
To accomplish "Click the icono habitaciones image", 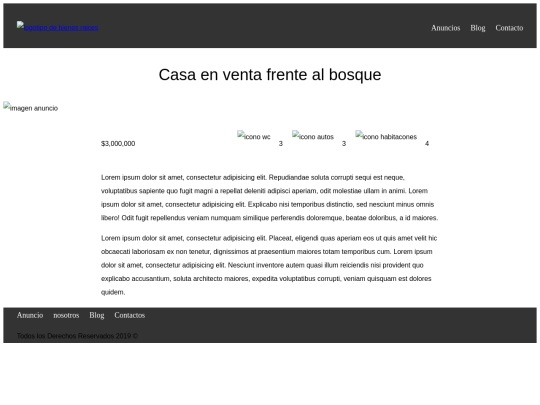I will click(386, 136).
